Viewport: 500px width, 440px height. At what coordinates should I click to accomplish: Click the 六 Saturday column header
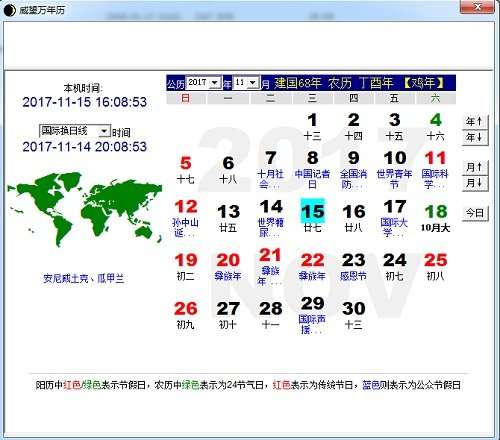[436, 98]
